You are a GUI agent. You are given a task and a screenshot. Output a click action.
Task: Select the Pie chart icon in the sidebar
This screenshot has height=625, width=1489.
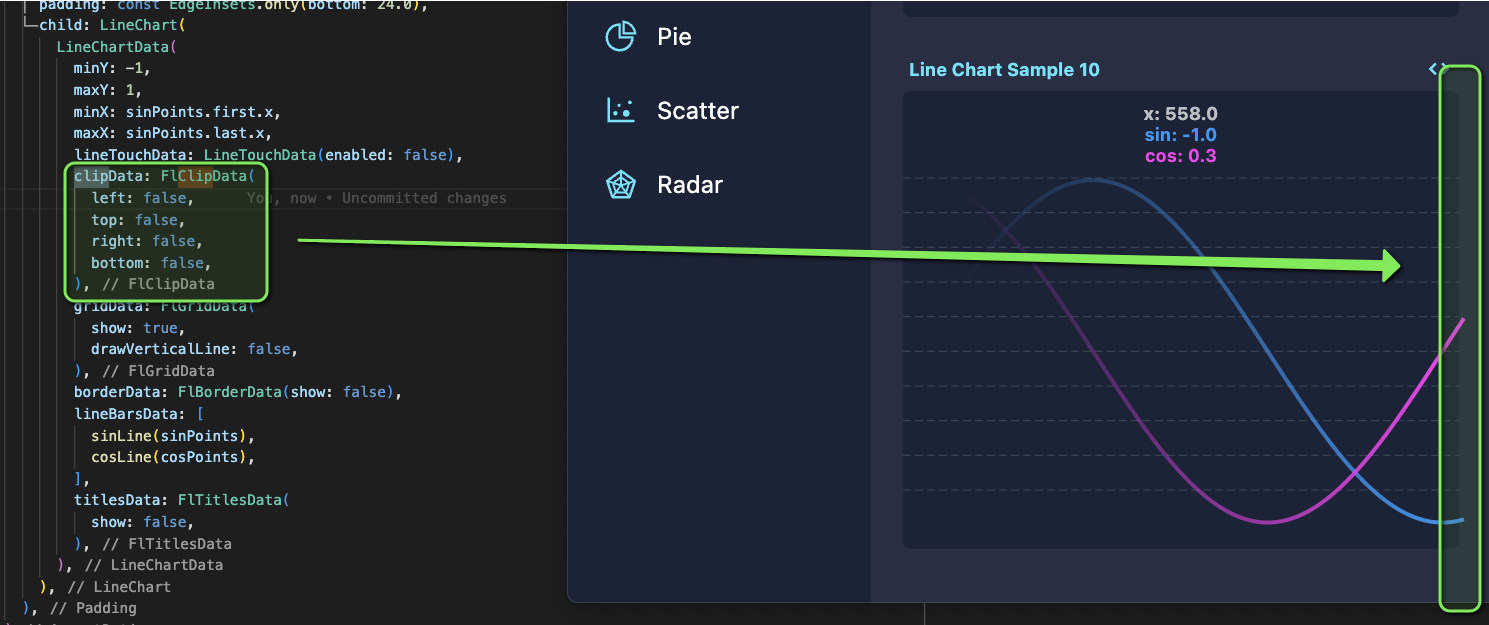620,36
